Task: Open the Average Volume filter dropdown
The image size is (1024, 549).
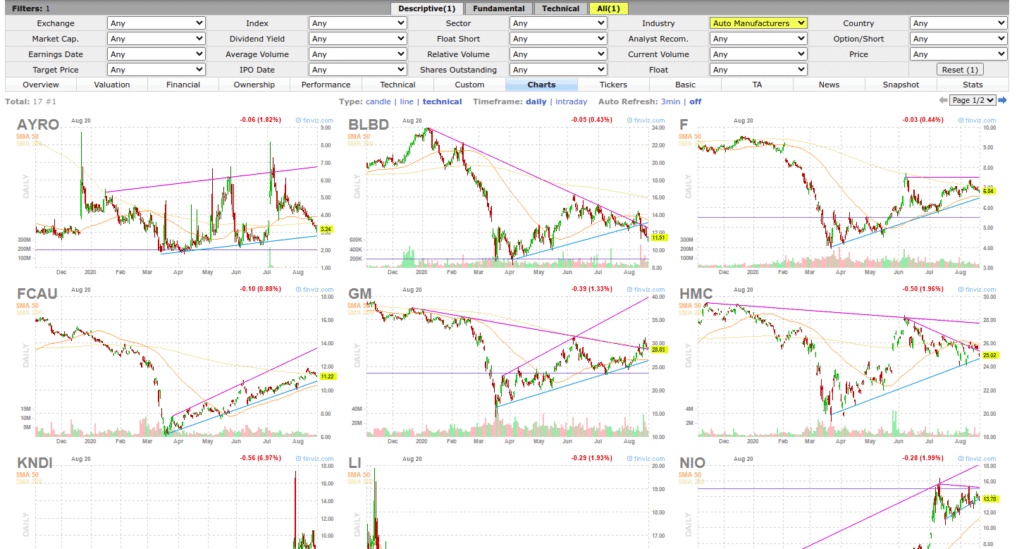Action: click(357, 54)
